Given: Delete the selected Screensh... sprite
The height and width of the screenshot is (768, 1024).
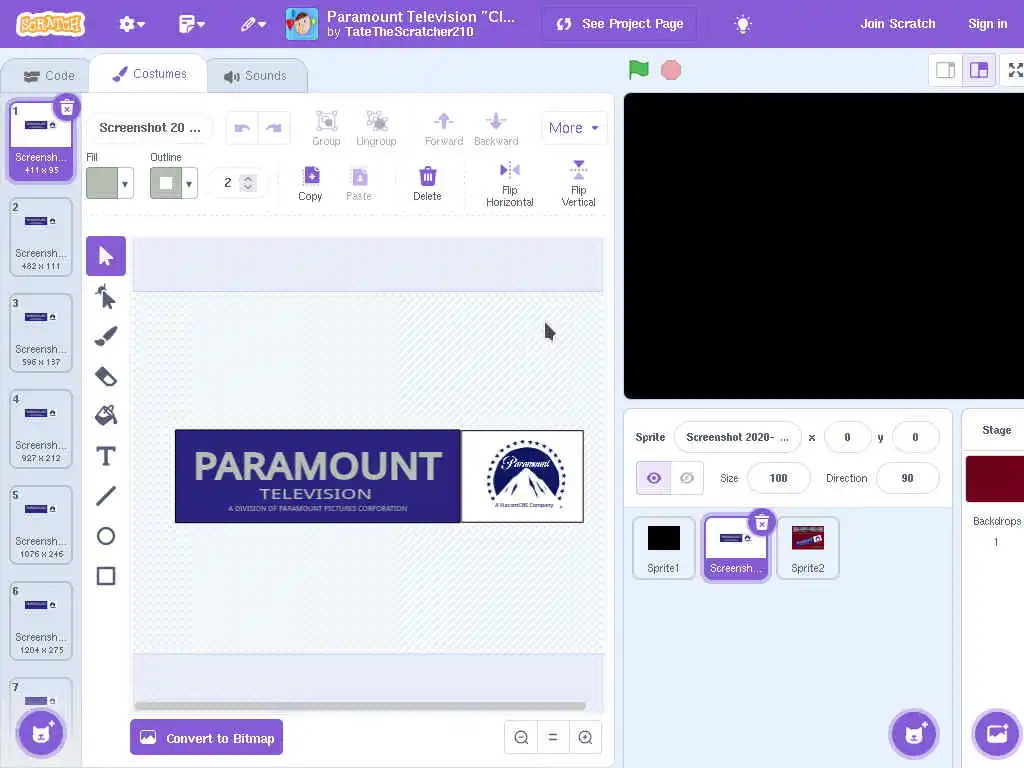Looking at the screenshot, I should (761, 523).
